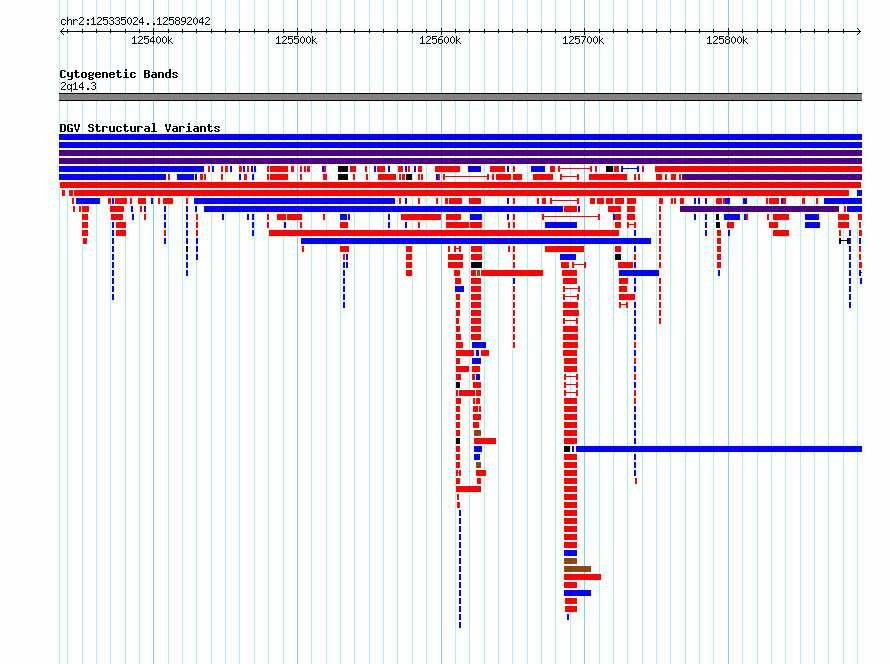Image resolution: width=890 pixels, height=664 pixels.
Task: Click the long dashed blue vertical variant near 125610k
Action: pos(460,569)
